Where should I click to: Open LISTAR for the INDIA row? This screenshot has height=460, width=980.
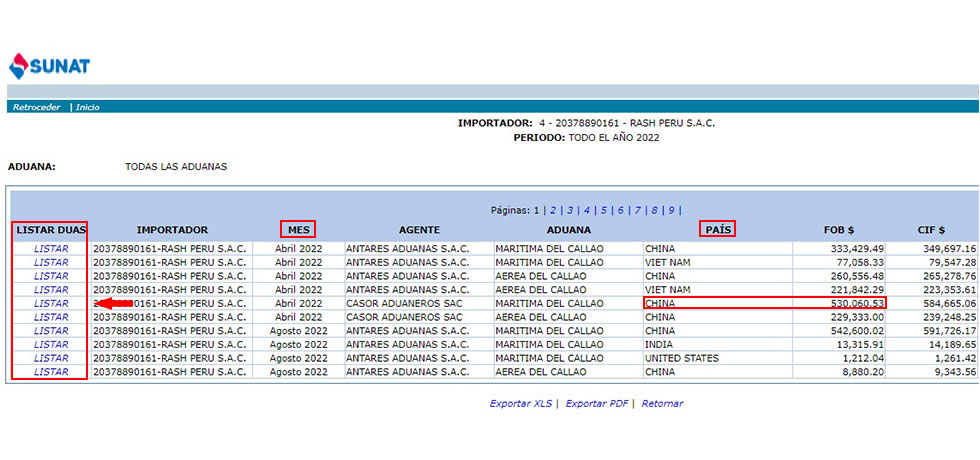pyautogui.click(x=51, y=344)
